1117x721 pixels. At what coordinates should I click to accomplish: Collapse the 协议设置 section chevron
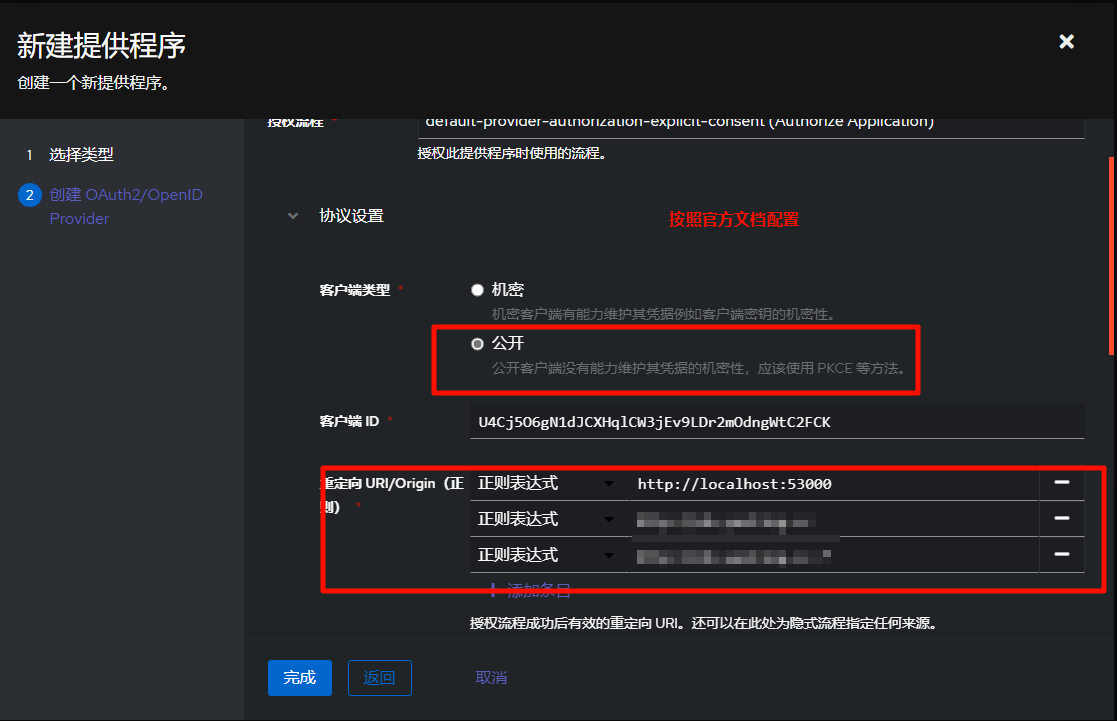[293, 216]
